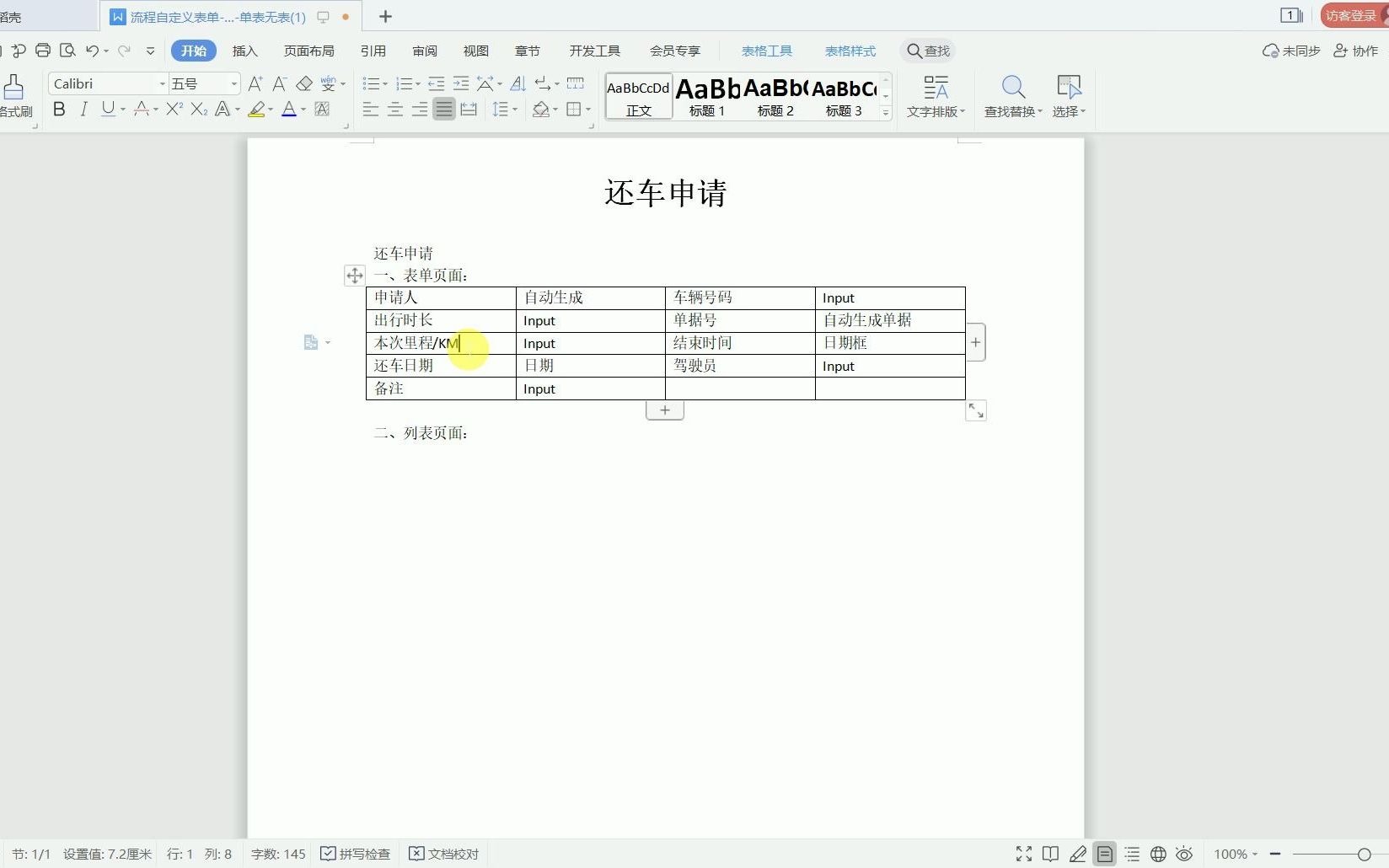
Task: Increase paragraph indent
Action: [x=460, y=83]
